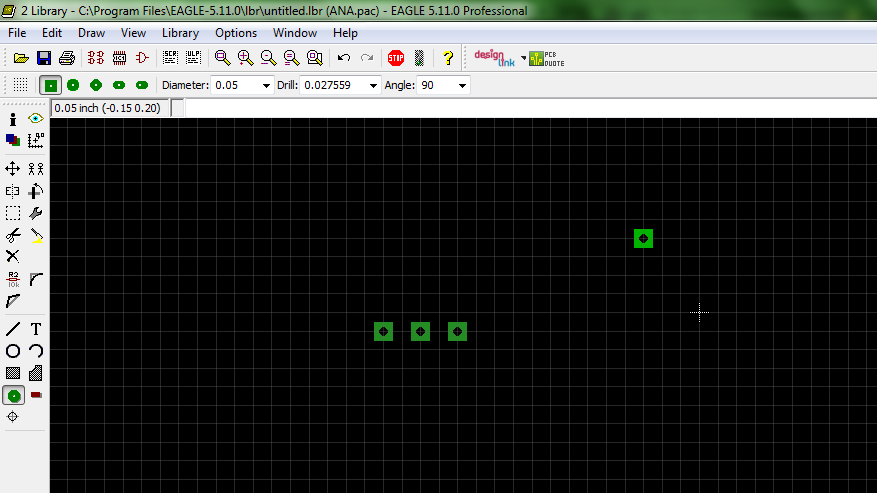Click the PCB Quote button
The height and width of the screenshot is (493, 877).
[546, 58]
